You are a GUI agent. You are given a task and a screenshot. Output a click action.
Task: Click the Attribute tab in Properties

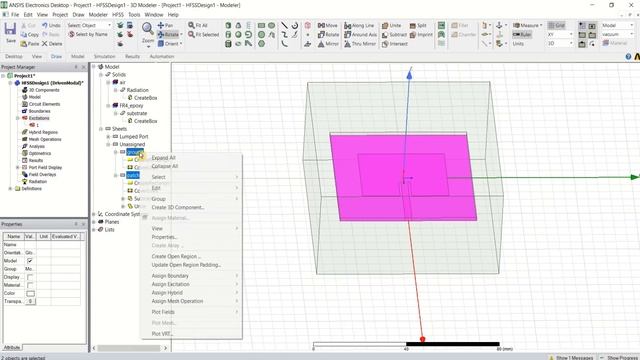pyautogui.click(x=11, y=347)
